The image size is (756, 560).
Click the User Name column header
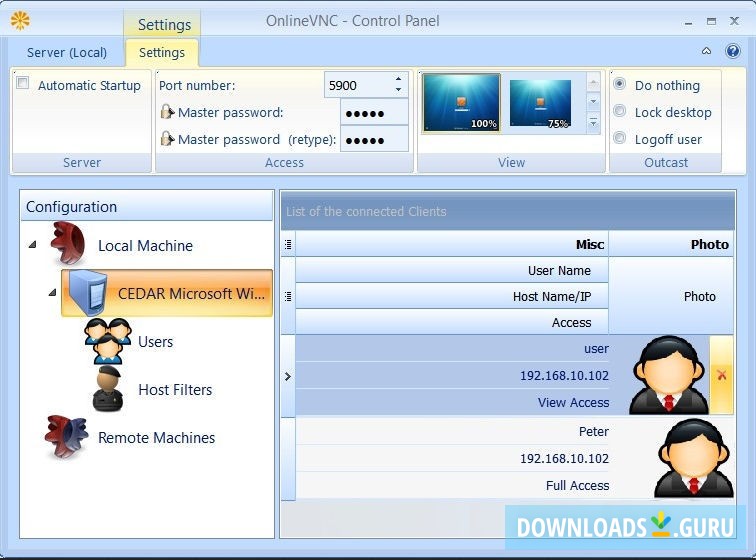point(452,270)
